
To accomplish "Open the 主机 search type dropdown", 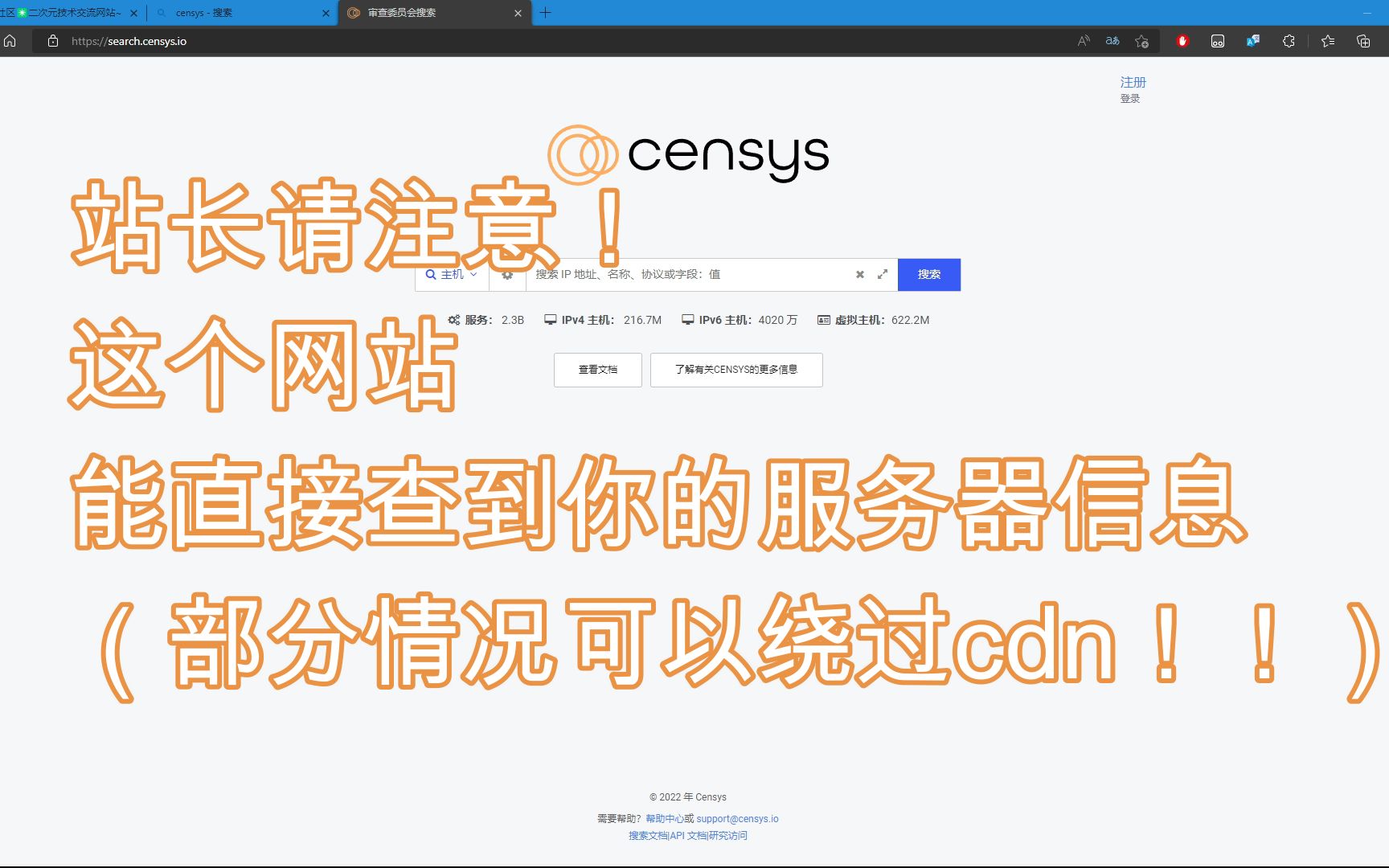I will (452, 275).
